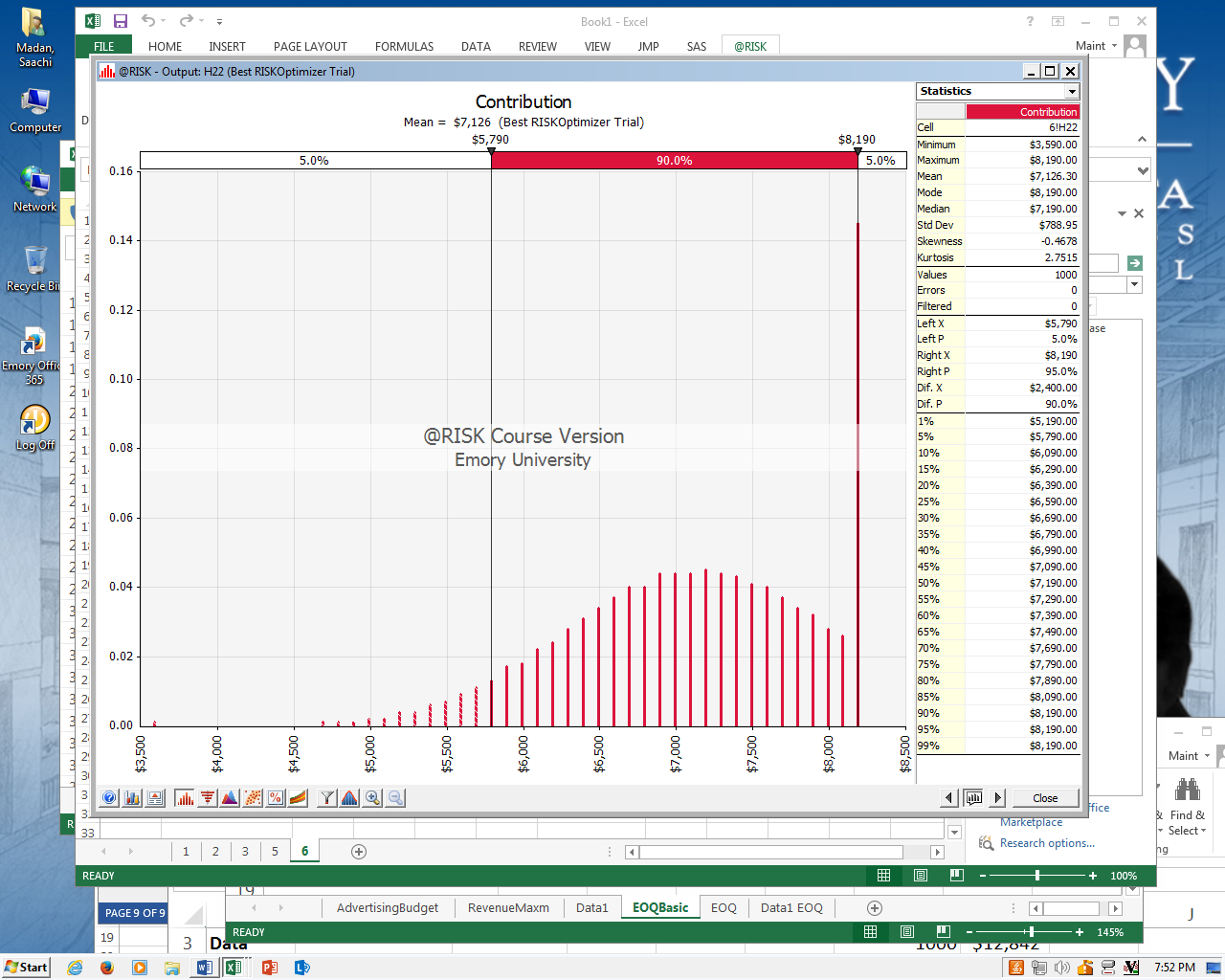The image size is (1225, 980).
Task: Open the Customize Quick Access Toolbar dropdown
Action: [219, 21]
